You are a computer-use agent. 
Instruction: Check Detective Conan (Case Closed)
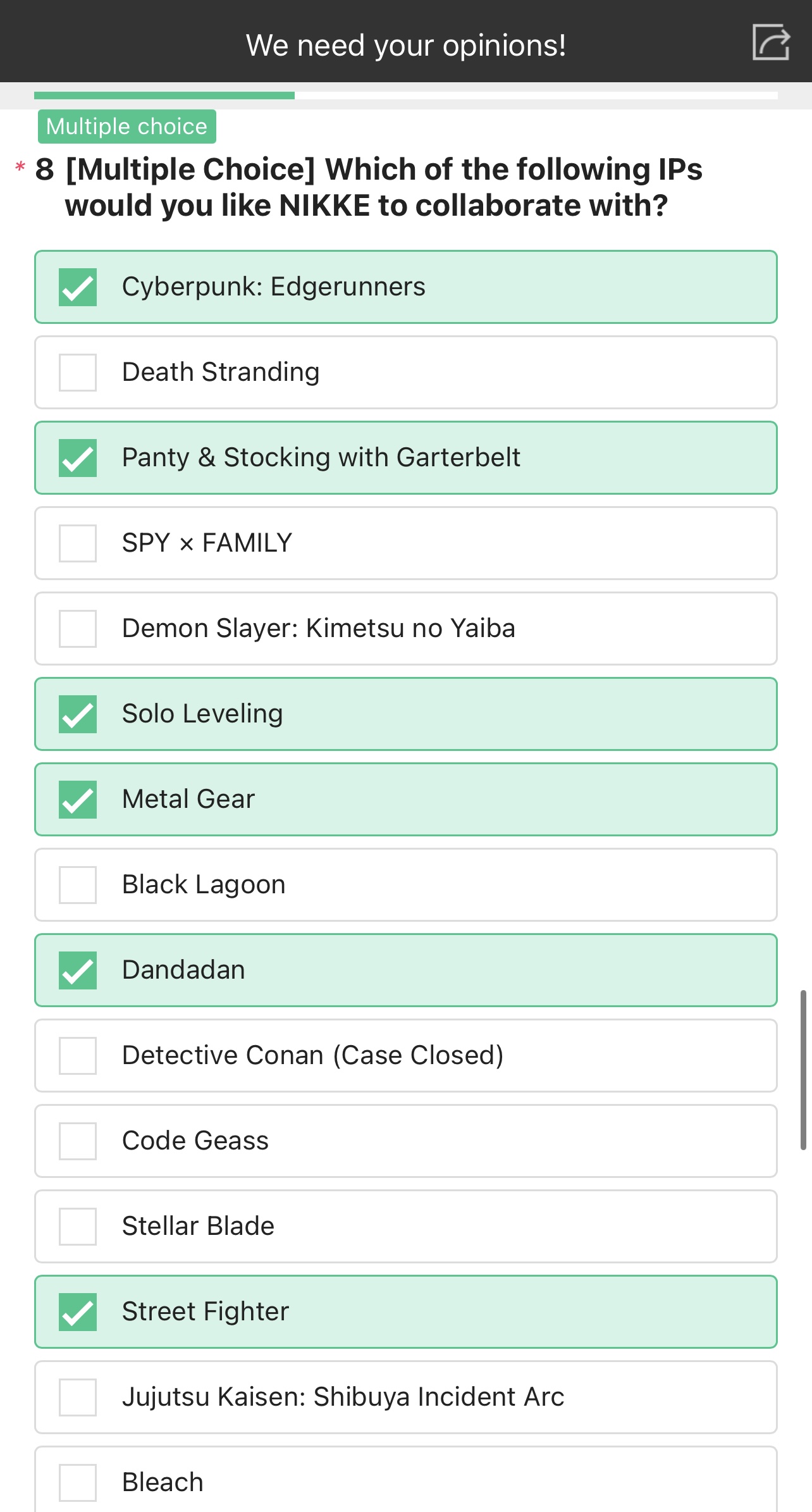[x=78, y=1056]
